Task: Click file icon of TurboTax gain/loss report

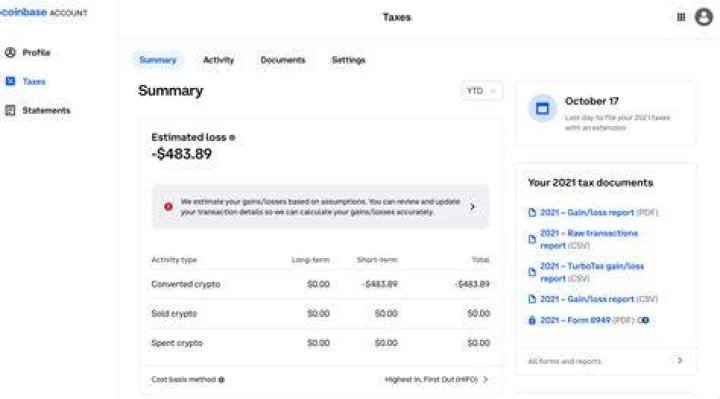Action: 532,272
